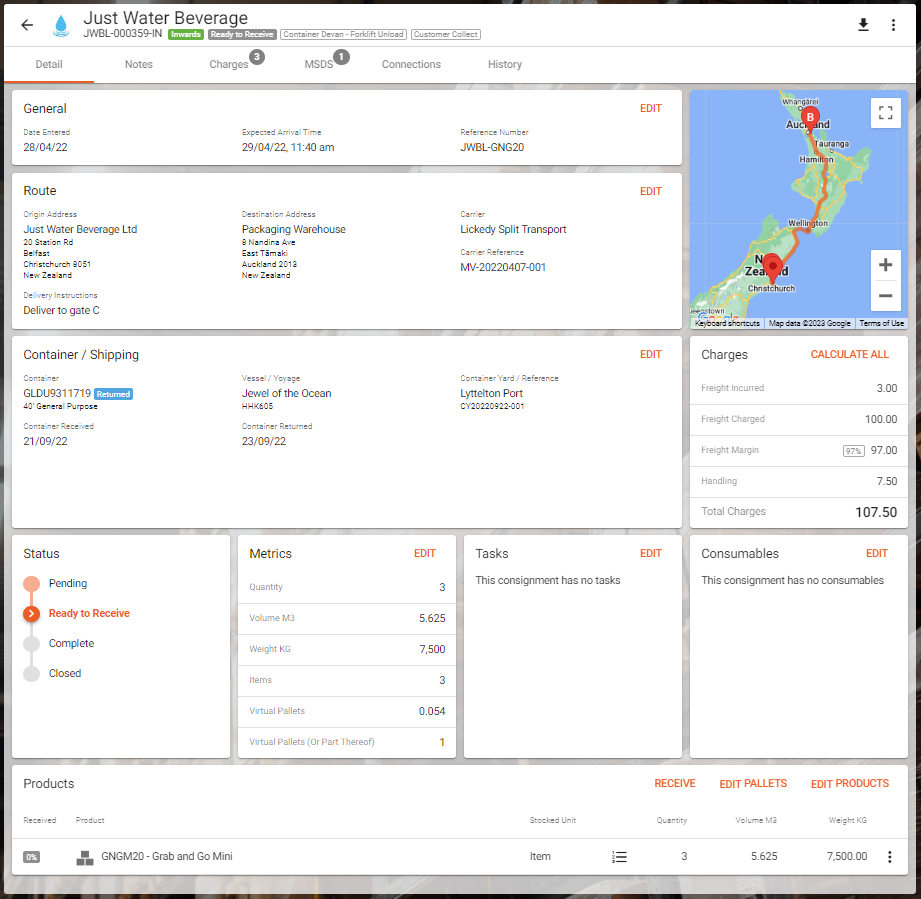921x899 pixels.
Task: Click the Customer Collect tag
Action: click(x=446, y=35)
